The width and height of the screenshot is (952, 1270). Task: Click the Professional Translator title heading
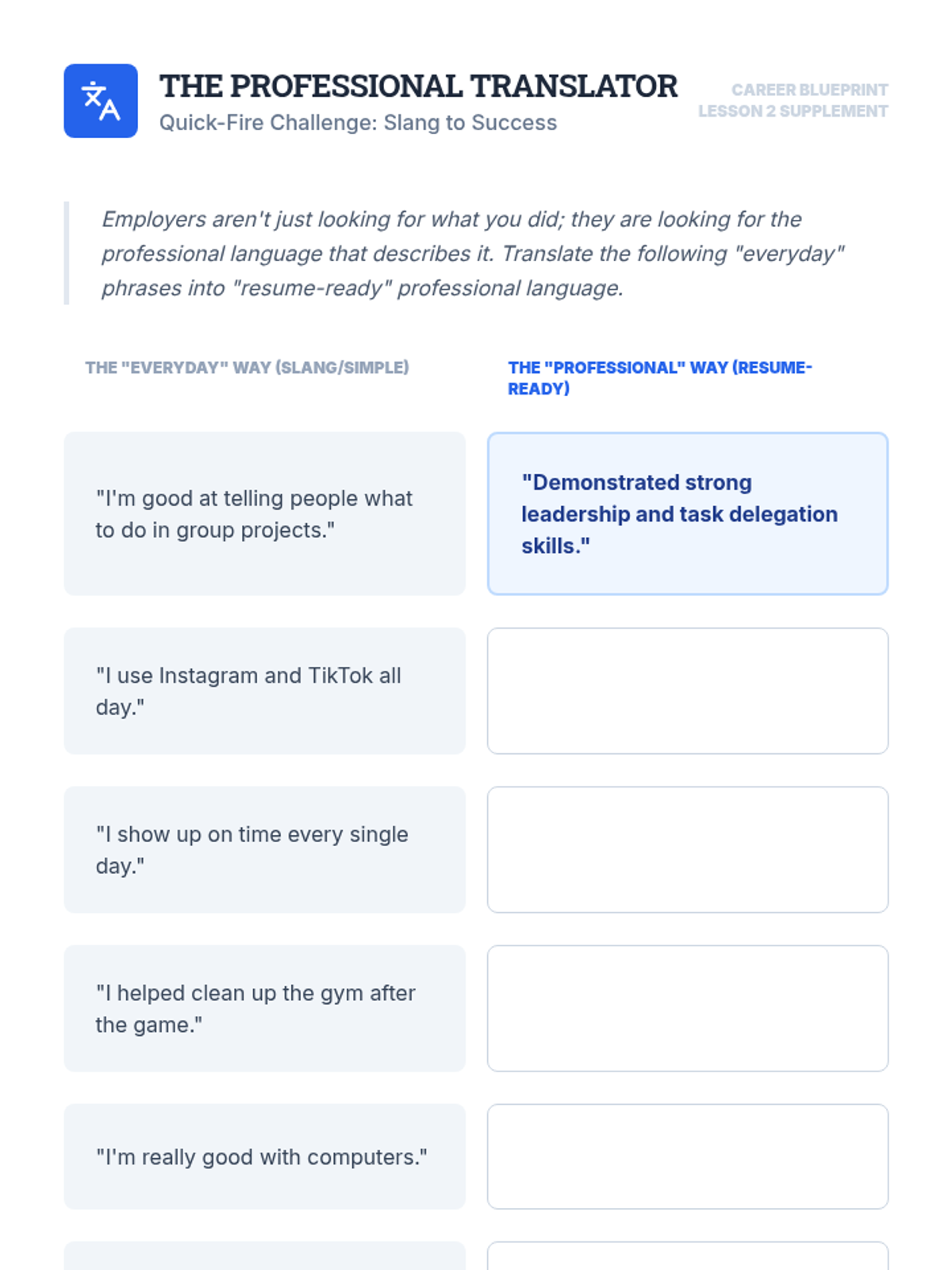[x=418, y=87]
